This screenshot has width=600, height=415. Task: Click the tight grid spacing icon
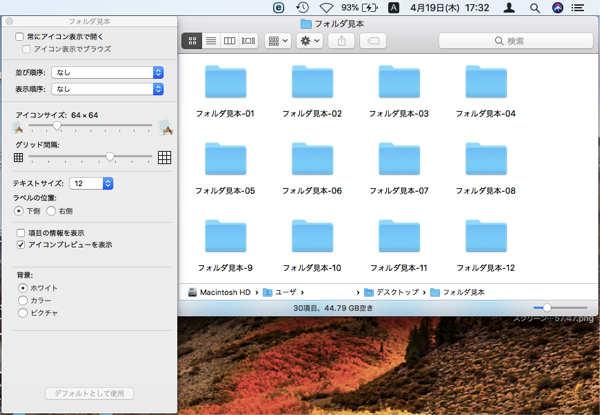[x=18, y=157]
